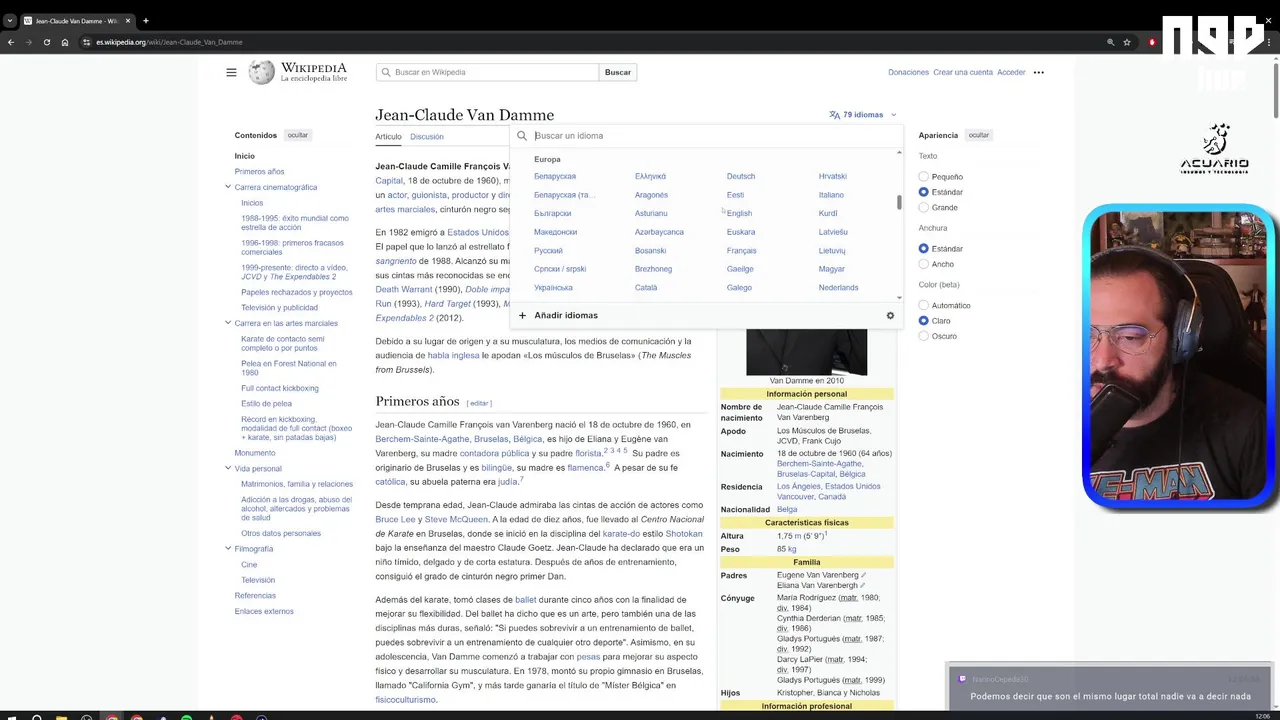Collapse Filmografía section in contents
The image size is (1280, 720).
tap(227, 548)
